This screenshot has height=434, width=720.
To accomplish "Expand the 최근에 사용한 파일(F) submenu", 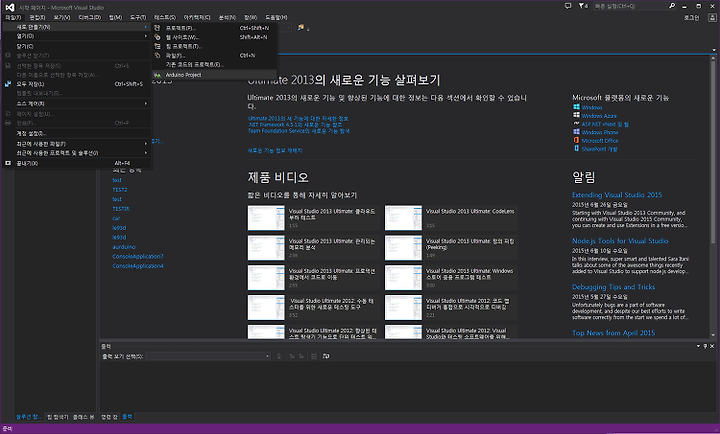I will click(76, 144).
